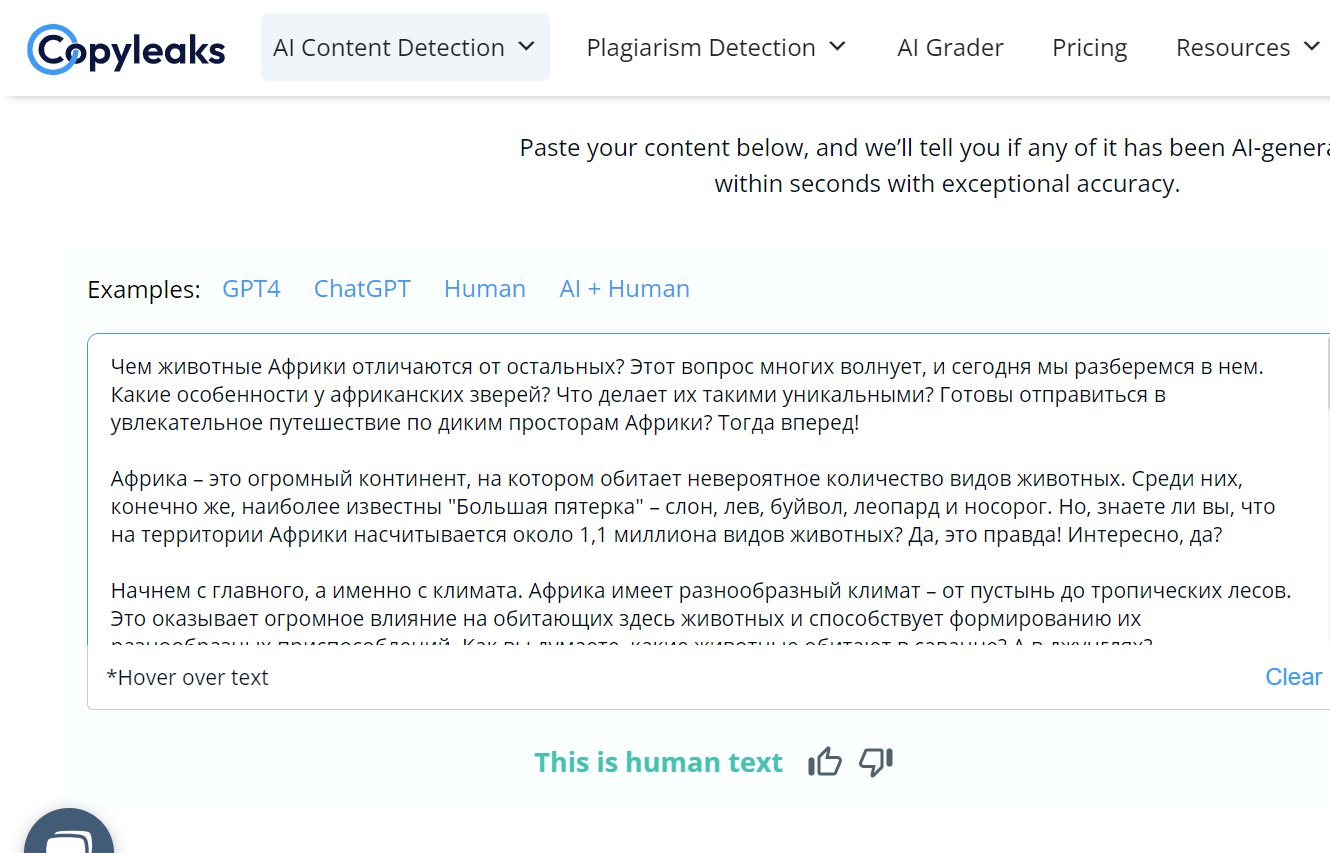Viewport: 1330px width, 853px height.
Task: Open the chat support widget
Action: pyautogui.click(x=68, y=836)
